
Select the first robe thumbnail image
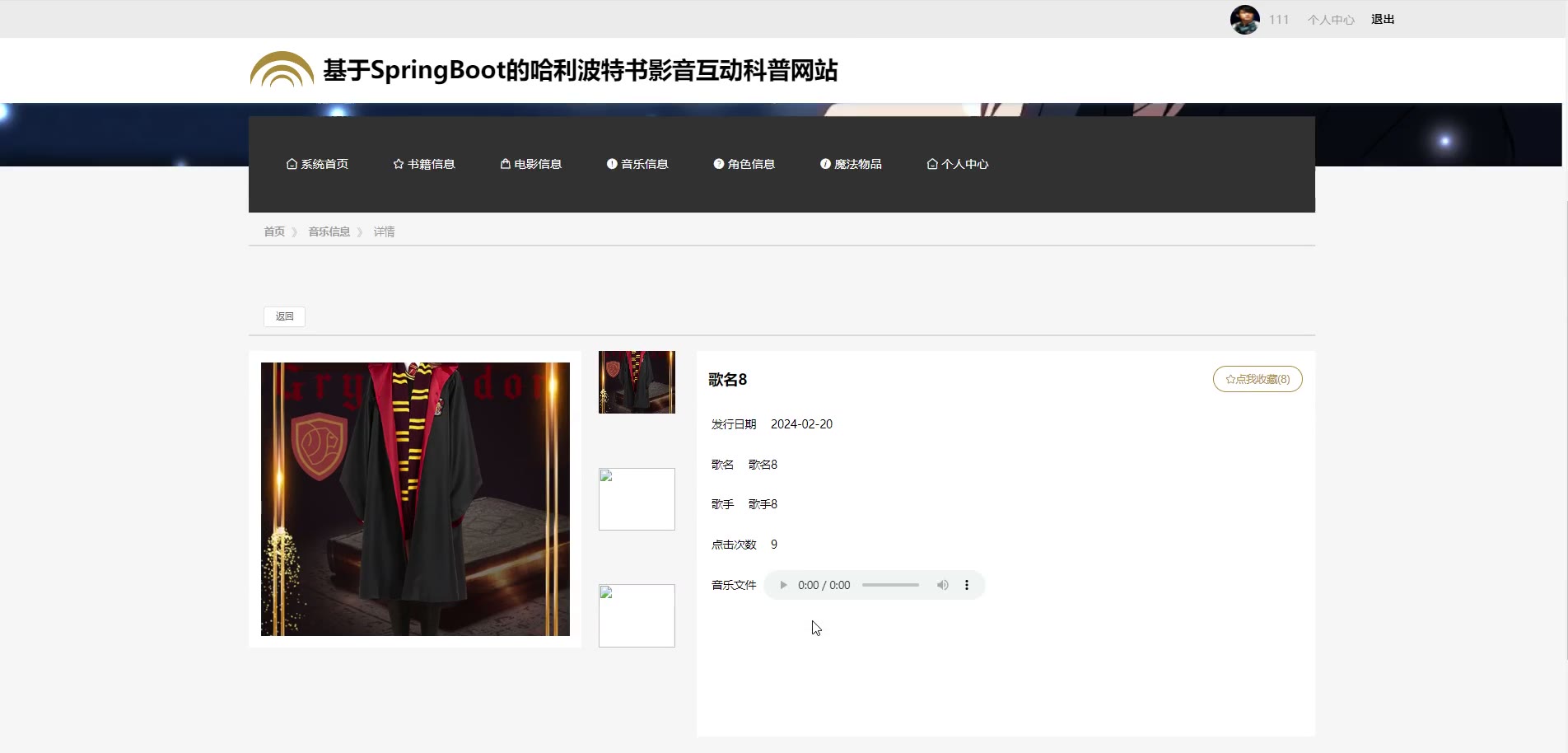click(637, 382)
